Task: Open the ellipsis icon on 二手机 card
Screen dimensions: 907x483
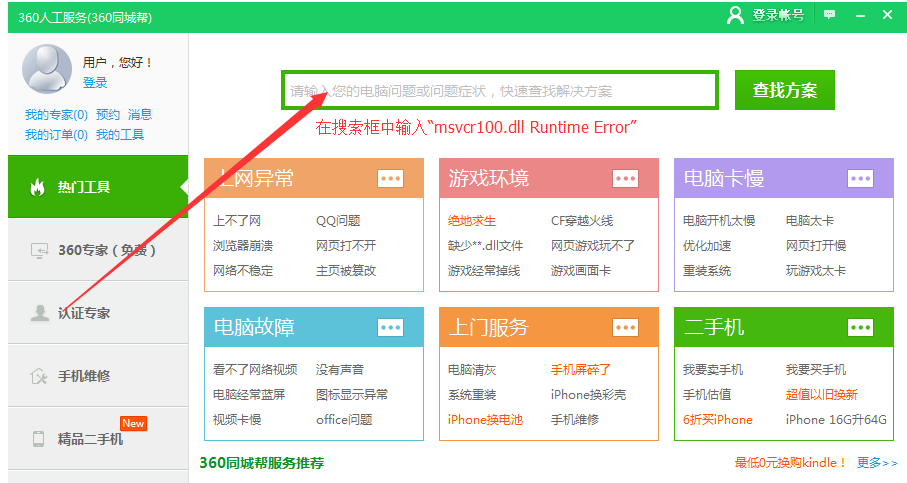Action: (860, 327)
